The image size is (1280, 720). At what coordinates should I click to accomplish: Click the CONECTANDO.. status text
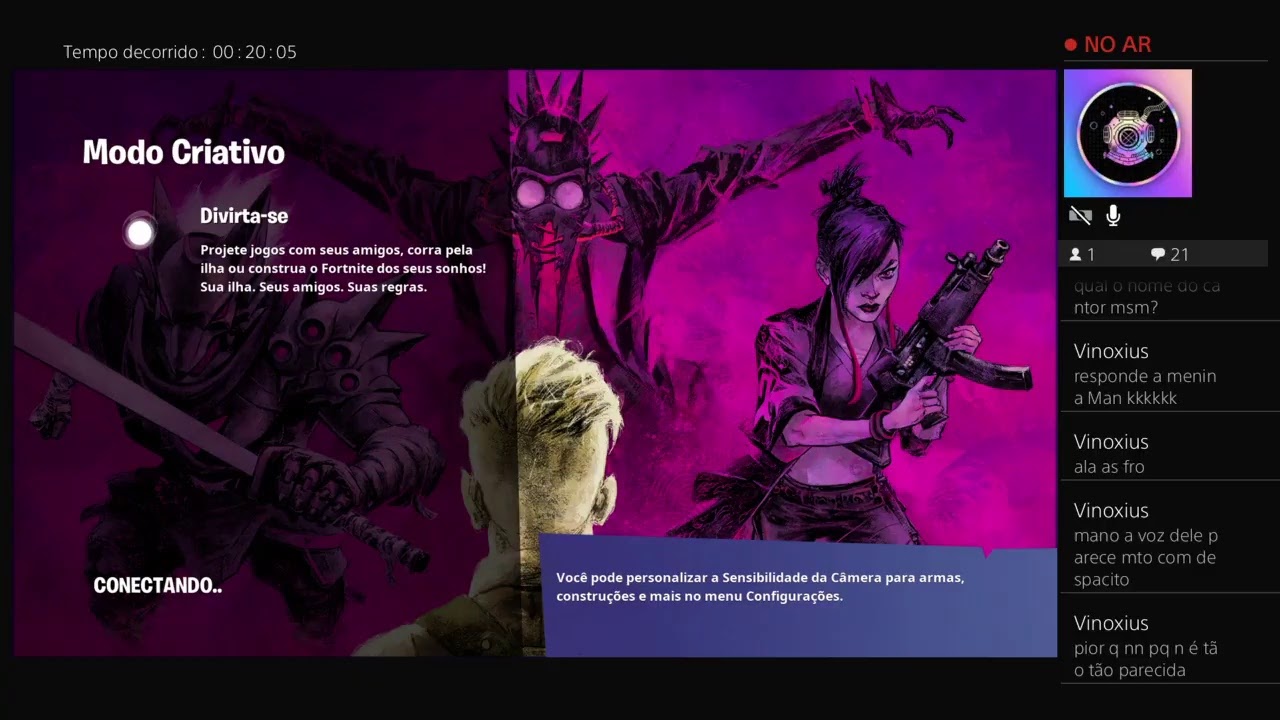pos(158,585)
